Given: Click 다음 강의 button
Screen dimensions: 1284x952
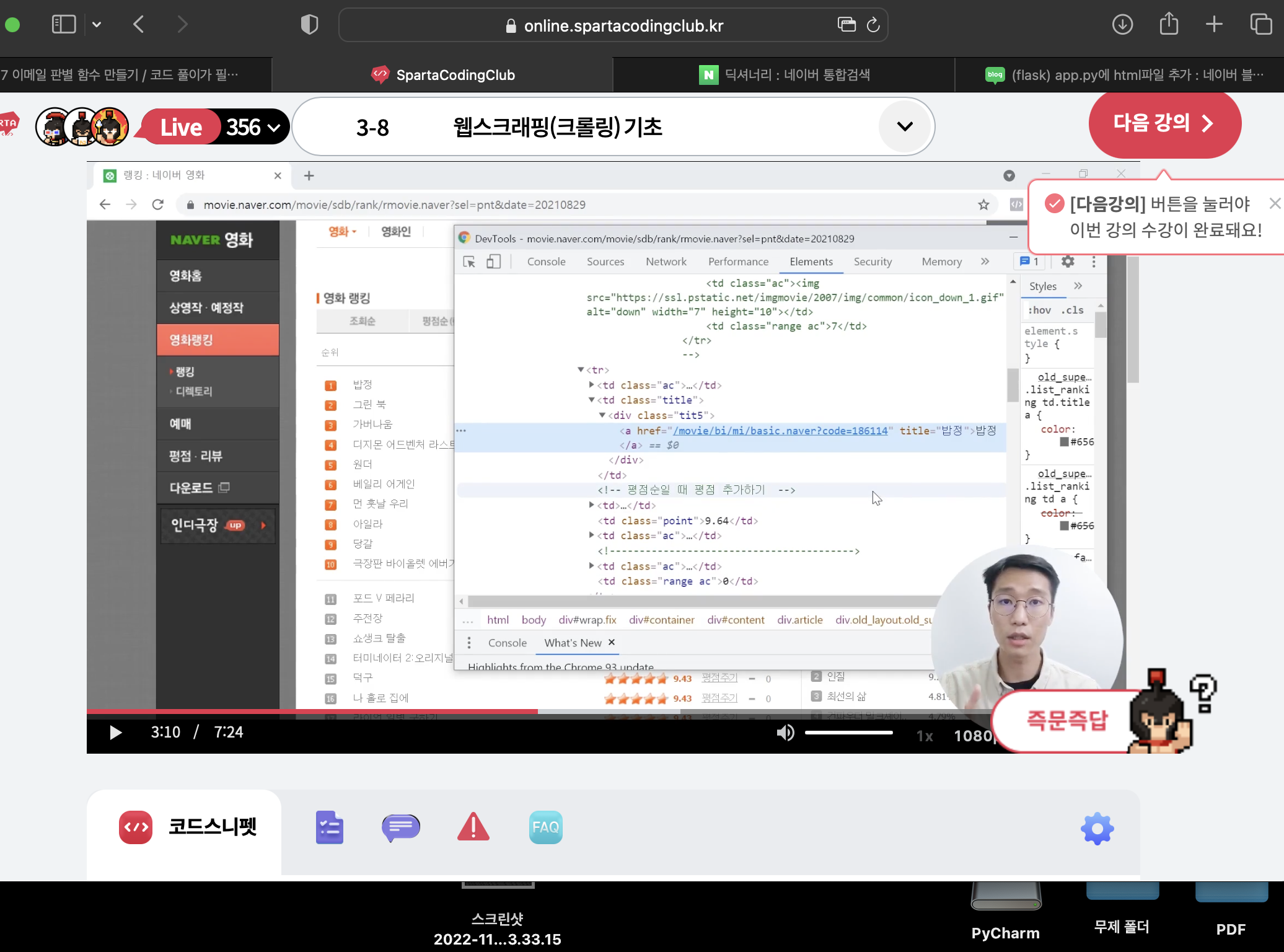Looking at the screenshot, I should 1164,123.
